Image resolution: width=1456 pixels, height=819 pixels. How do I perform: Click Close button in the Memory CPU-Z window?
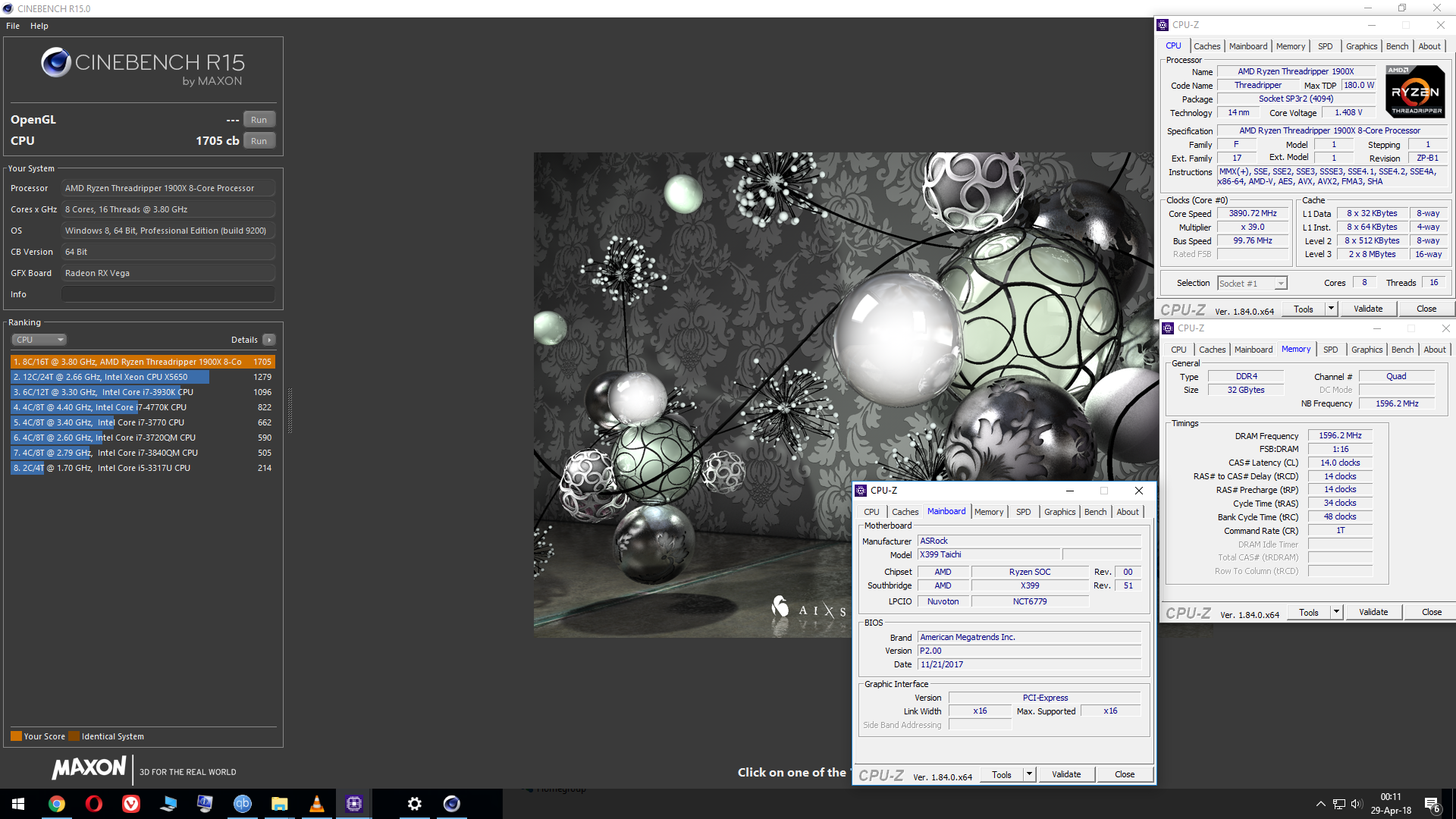[x=1432, y=612]
